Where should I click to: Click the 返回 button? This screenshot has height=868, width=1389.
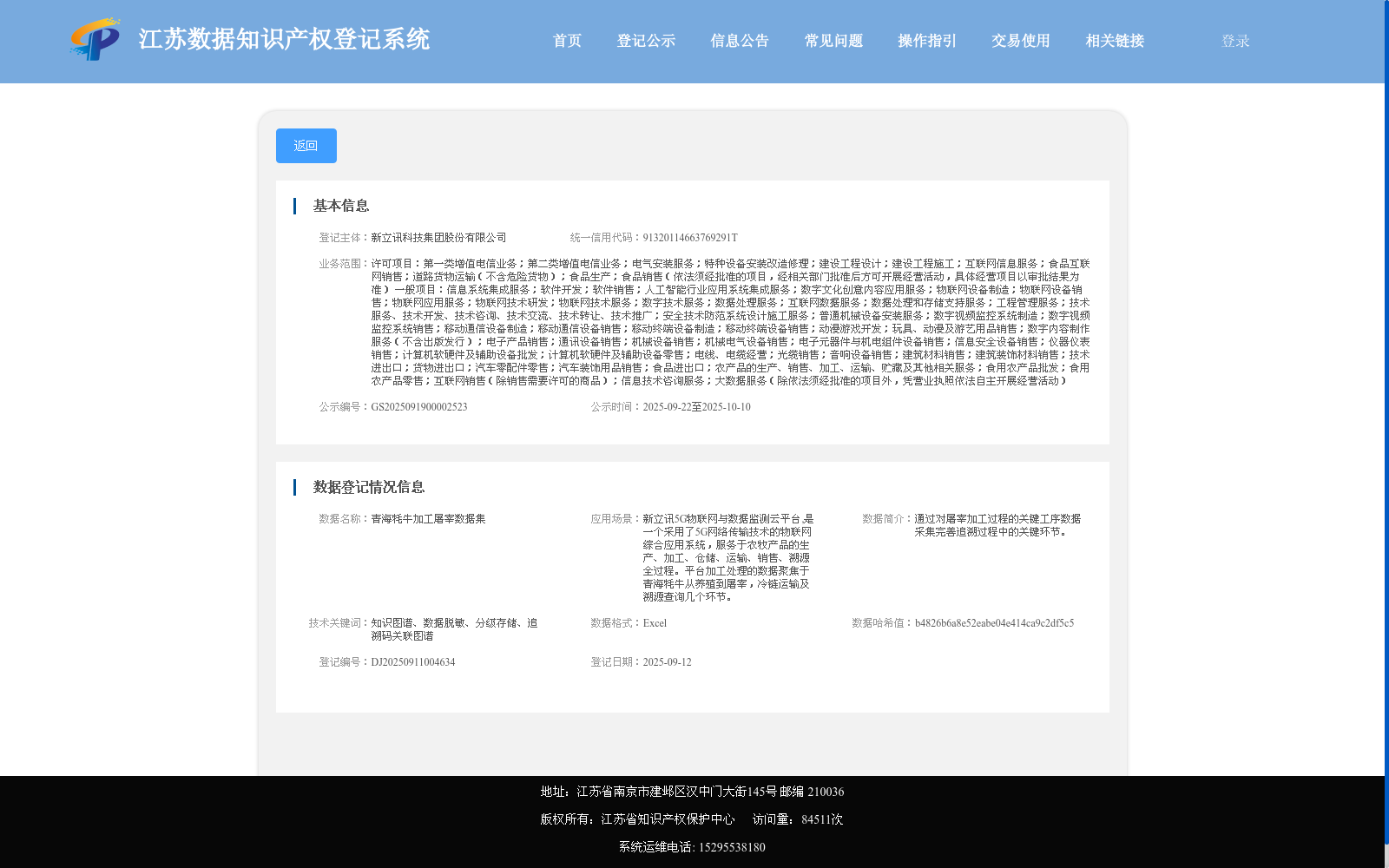[x=306, y=146]
